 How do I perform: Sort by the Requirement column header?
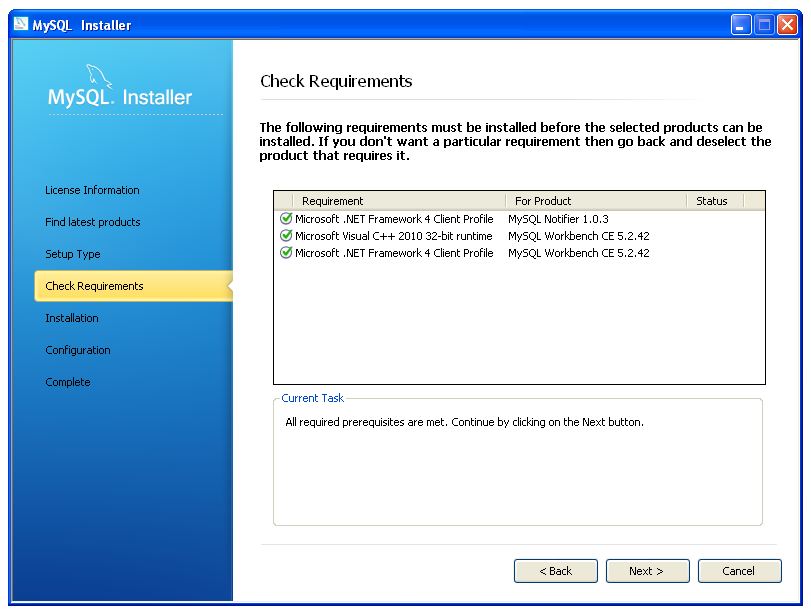(399, 201)
